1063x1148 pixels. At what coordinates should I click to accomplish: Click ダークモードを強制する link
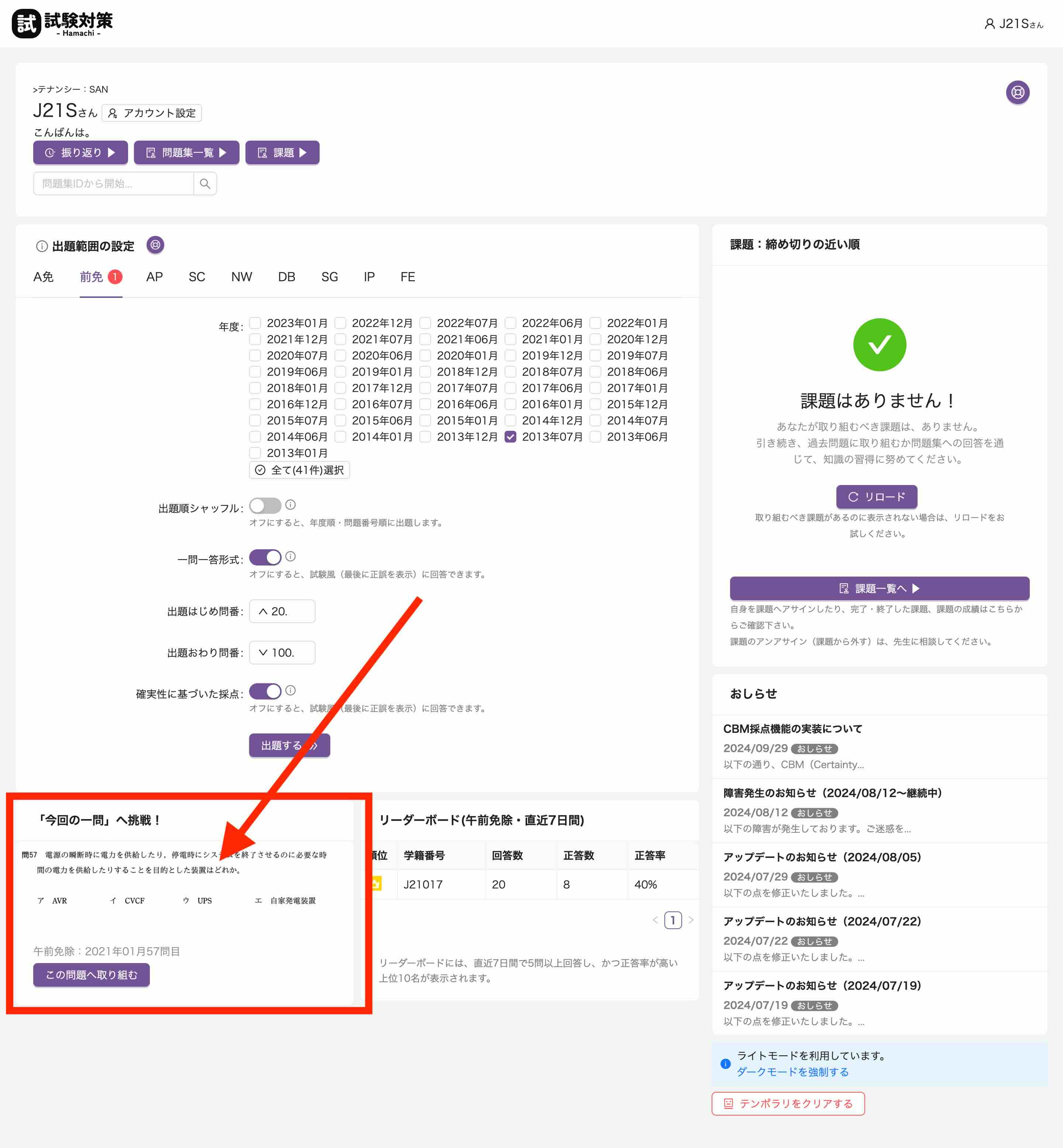click(x=792, y=1072)
